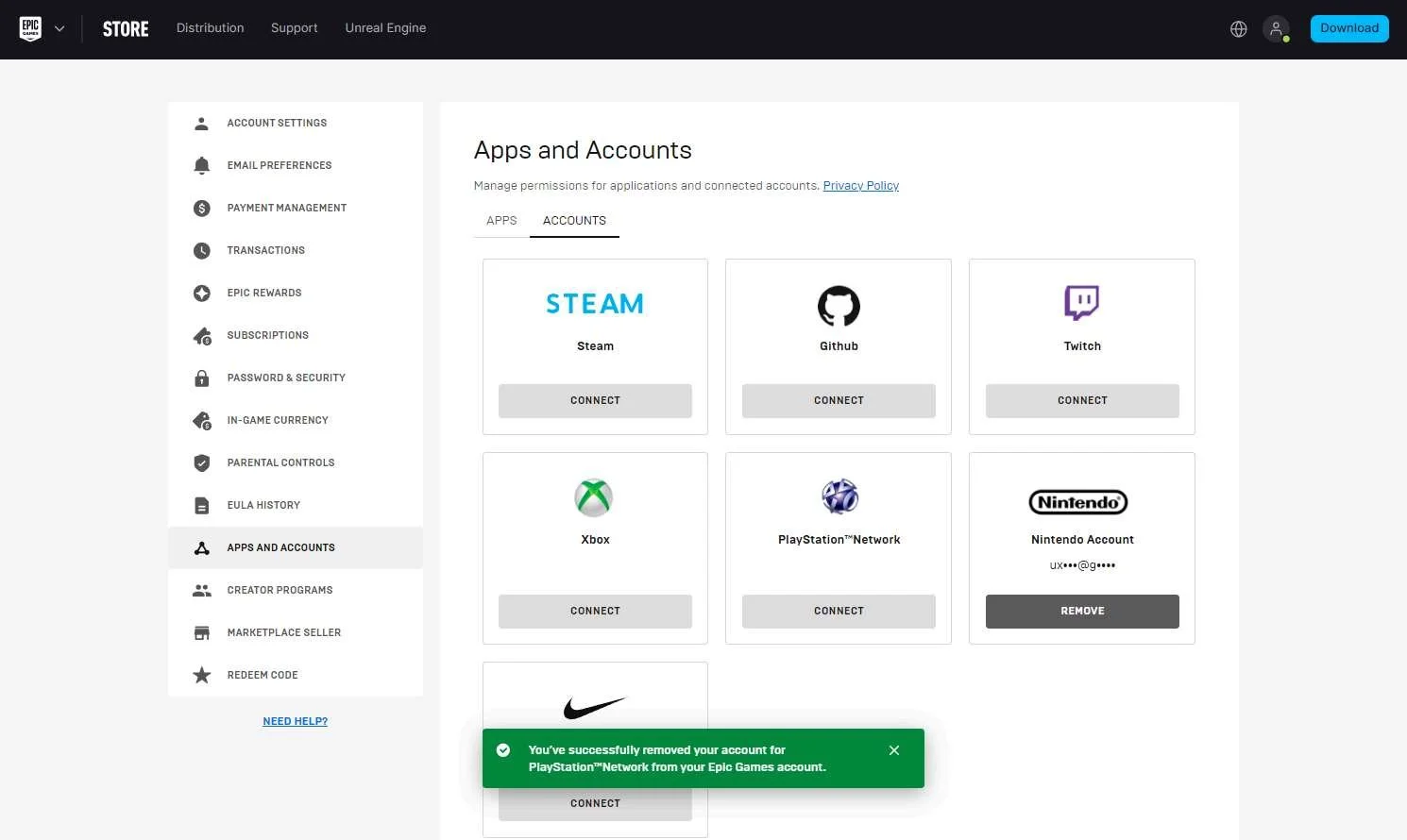Click the Creator Programs people icon
The image size is (1407, 840).
pyautogui.click(x=201, y=591)
